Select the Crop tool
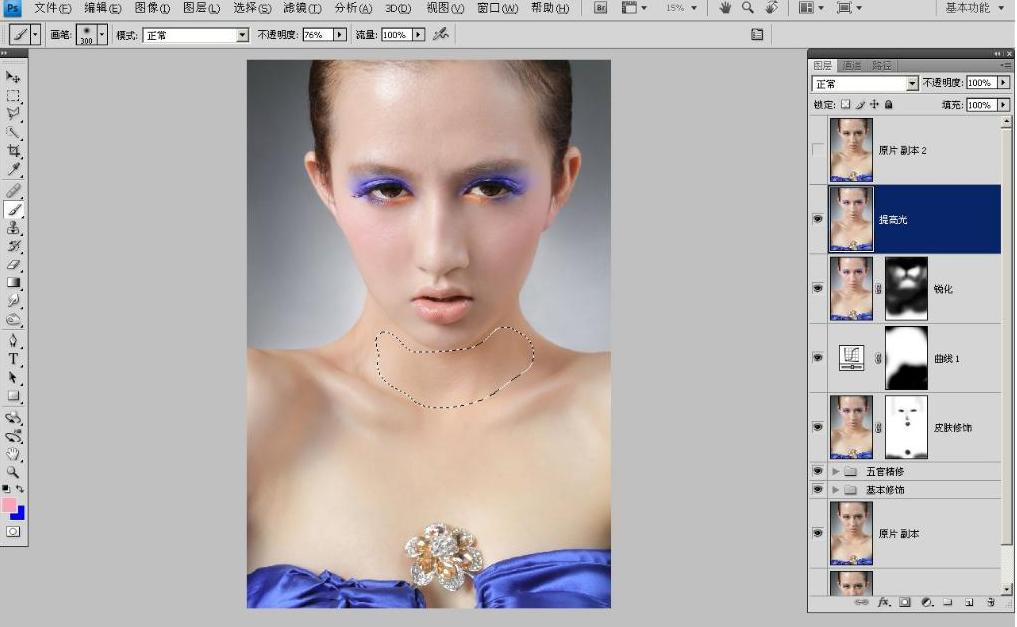Screen dimensions: 1017x627 coord(13,151)
